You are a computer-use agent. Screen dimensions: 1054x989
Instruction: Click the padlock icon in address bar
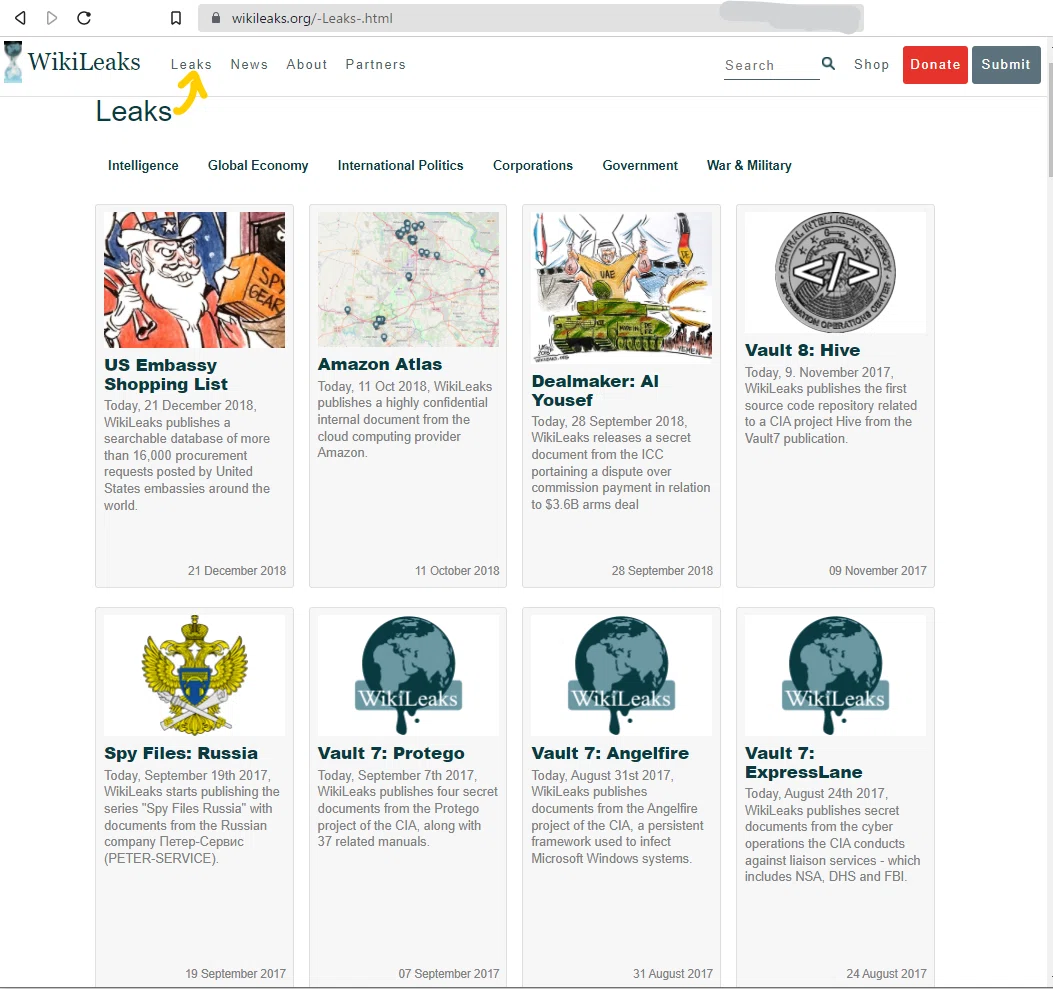click(216, 18)
